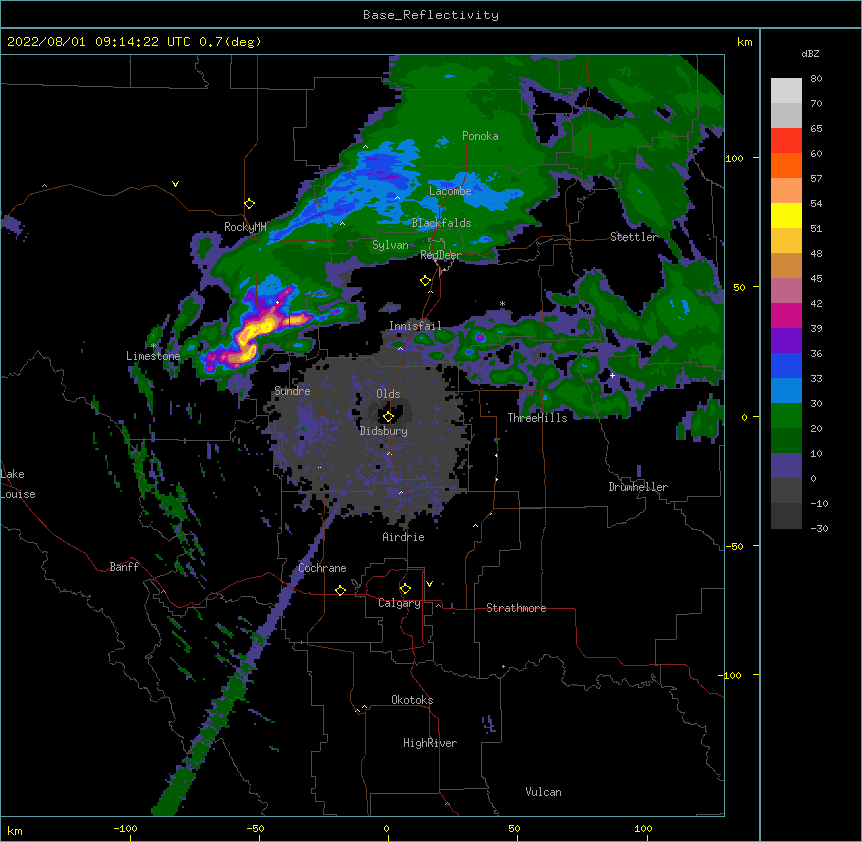Click the Ponoka city label

coord(480,136)
